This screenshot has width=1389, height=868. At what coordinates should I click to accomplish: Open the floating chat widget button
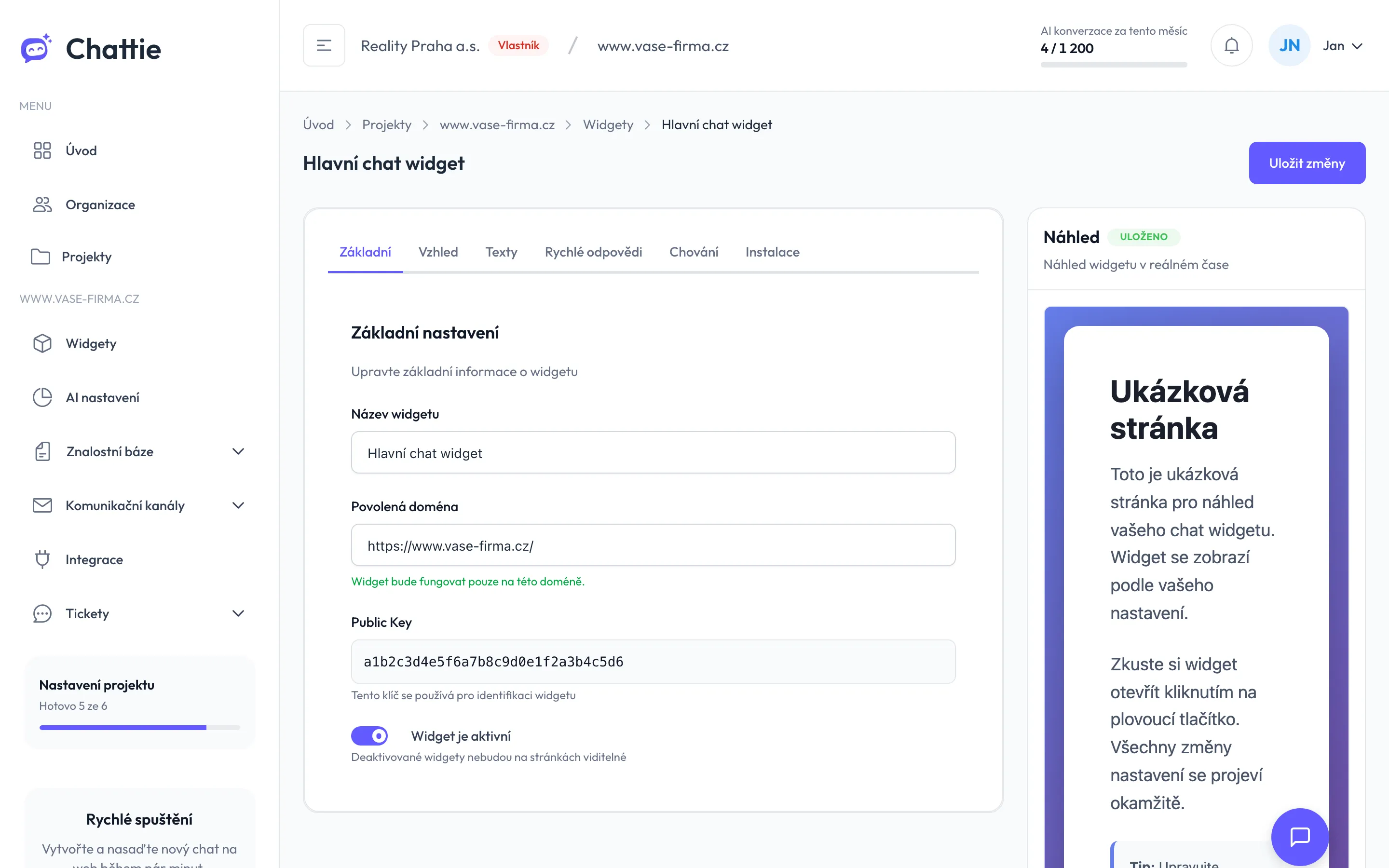click(1299, 837)
